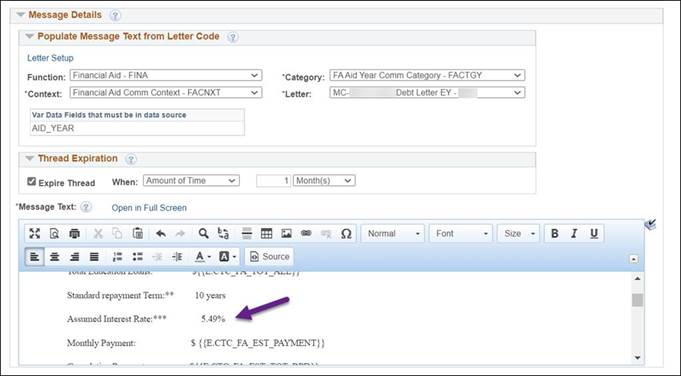Collapse Populate Message Text from Letter Code
681x376 pixels.
click(x=30, y=36)
